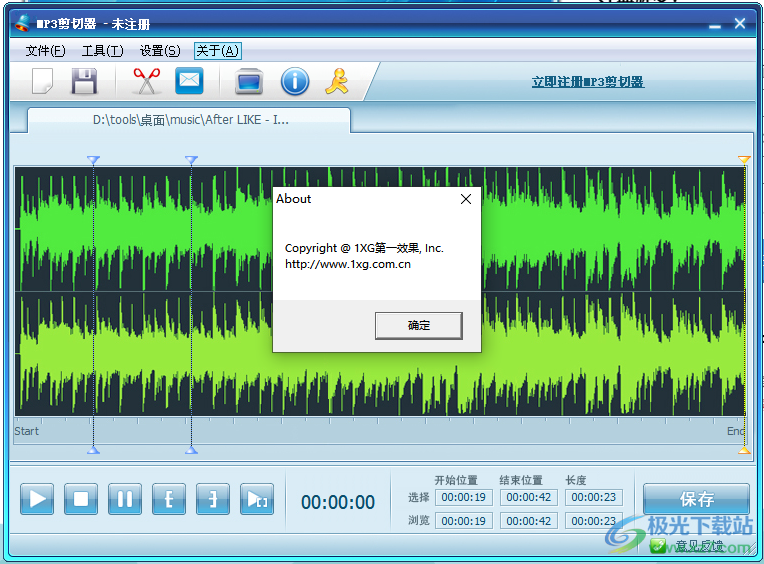Open the 关于(A) menu

tap(217, 51)
